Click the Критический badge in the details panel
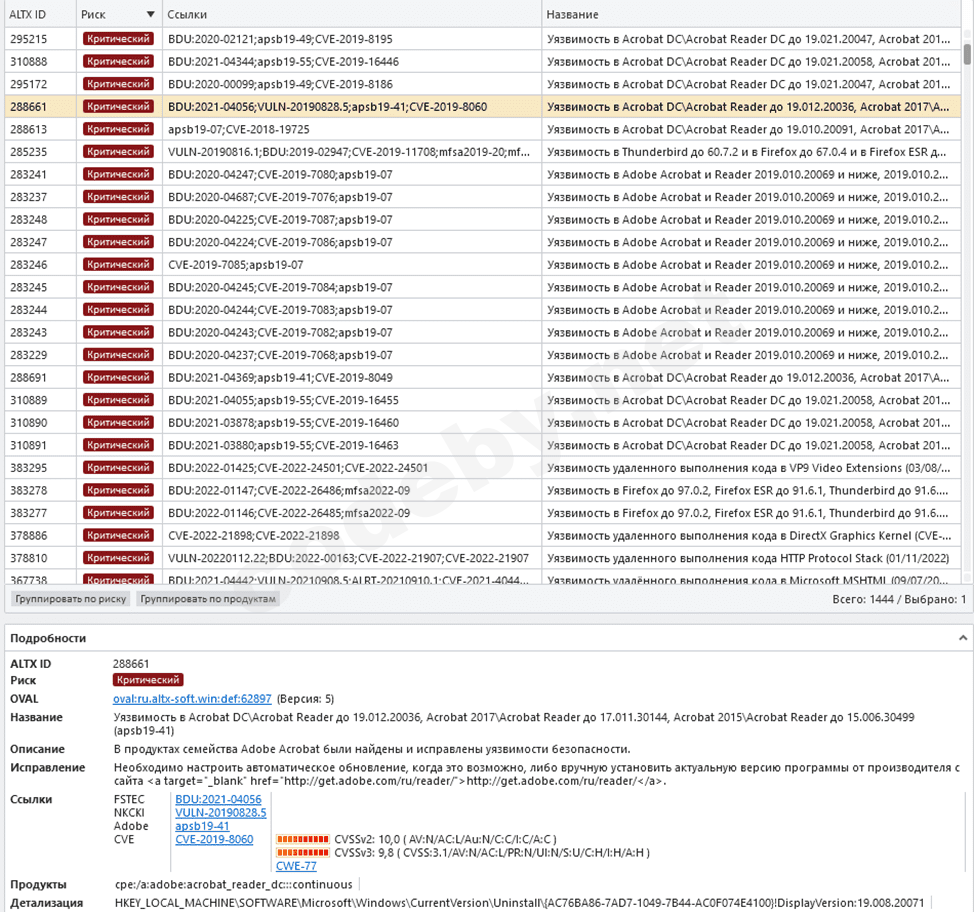 click(x=148, y=680)
